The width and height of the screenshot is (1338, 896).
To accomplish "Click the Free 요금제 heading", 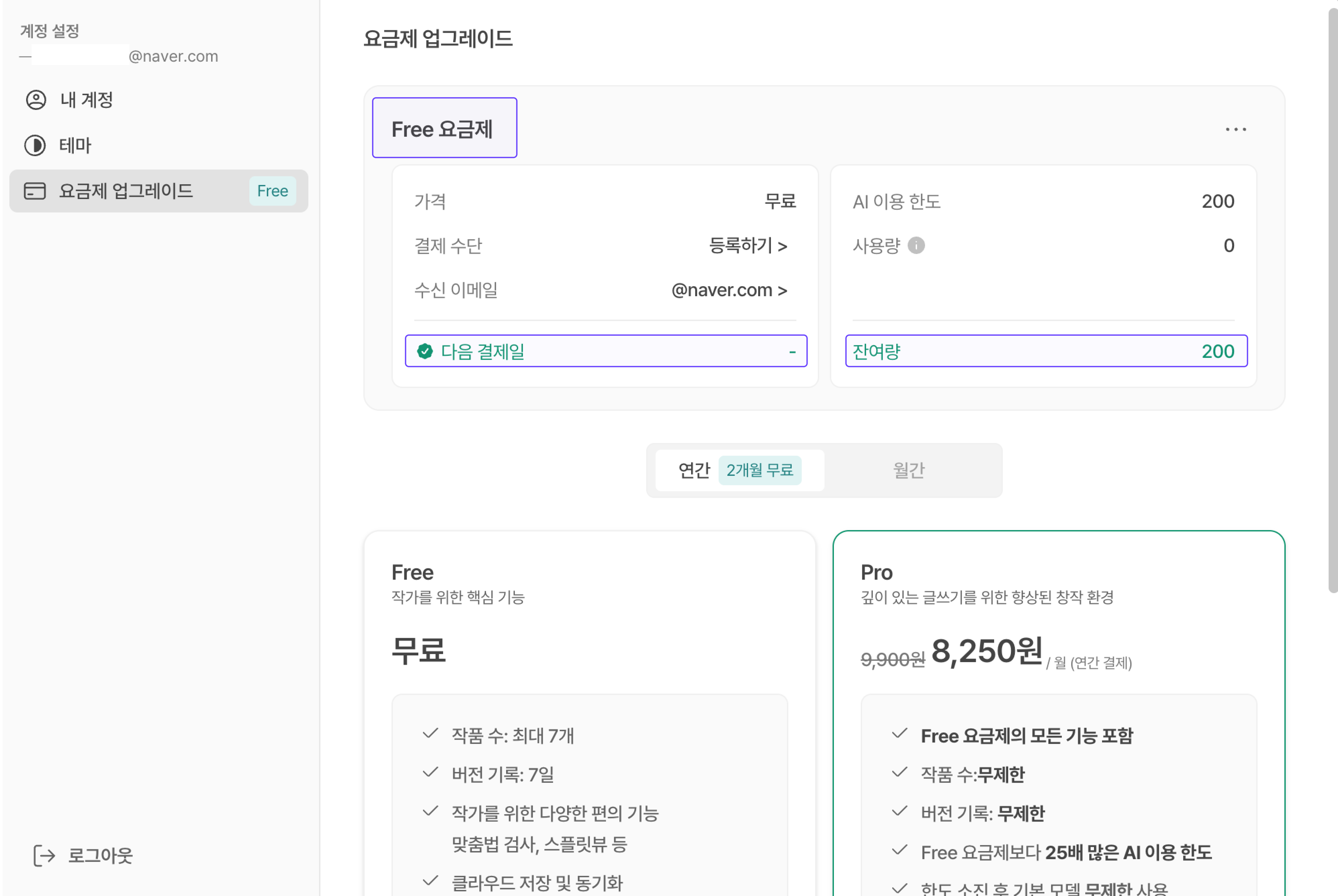I will click(442, 129).
